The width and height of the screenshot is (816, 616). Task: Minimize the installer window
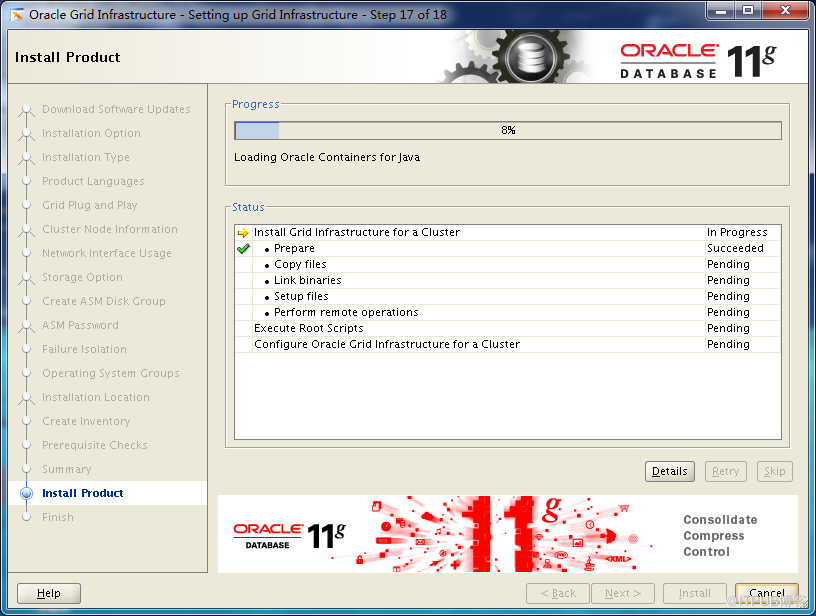pyautogui.click(x=721, y=10)
